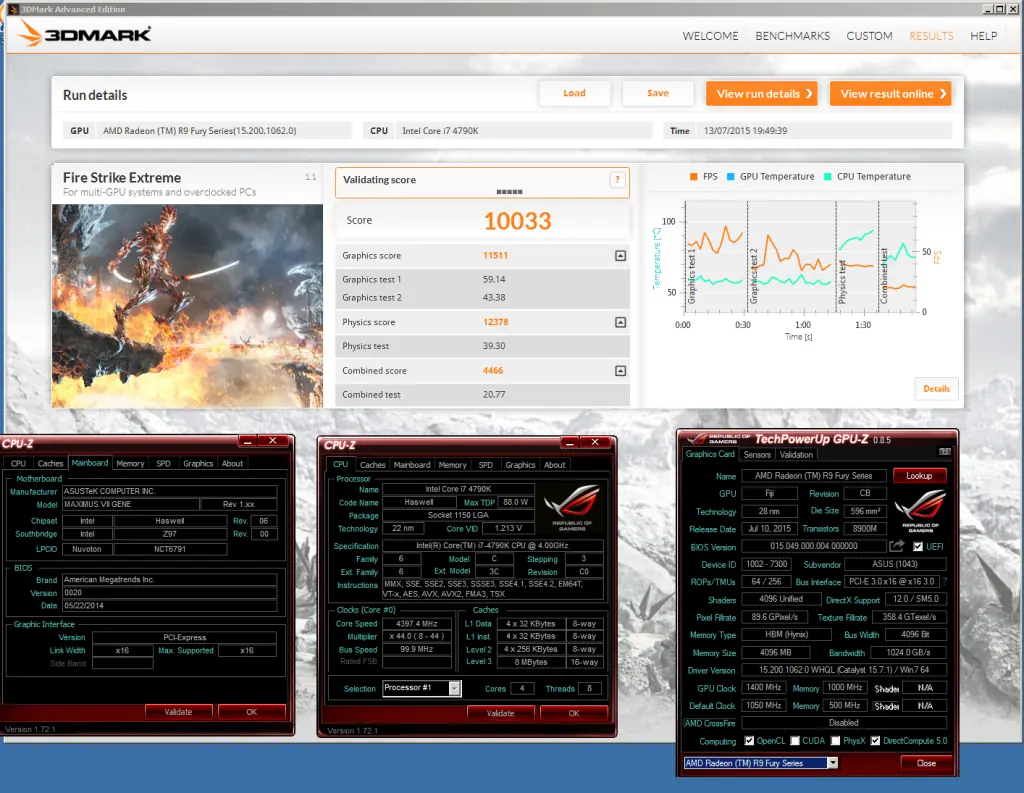Screen dimensions: 1024x793
Task: Open the Validating score help question mark
Action: (617, 181)
